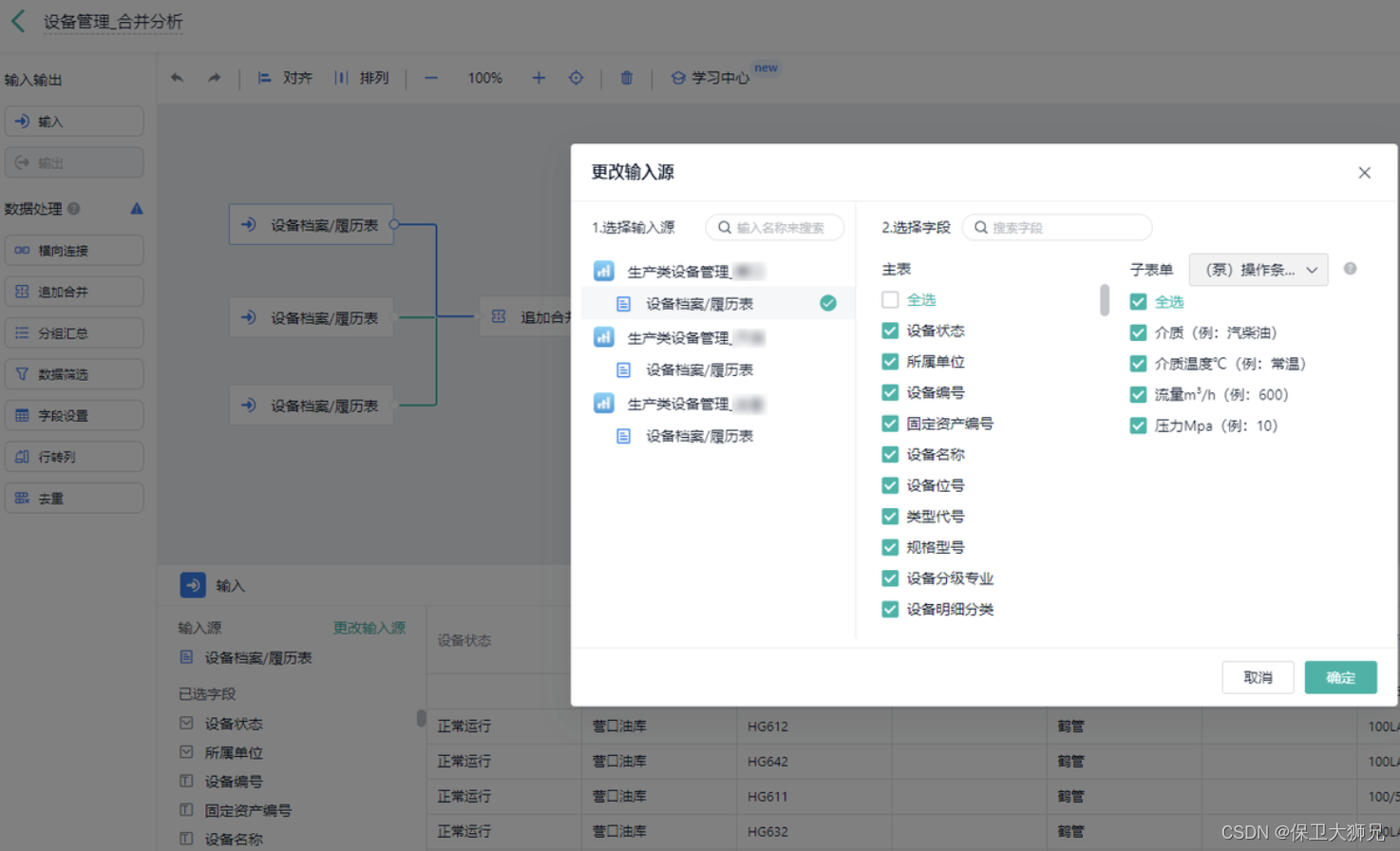
Task: Select 追加合并 in the sidebar
Action: point(74,292)
